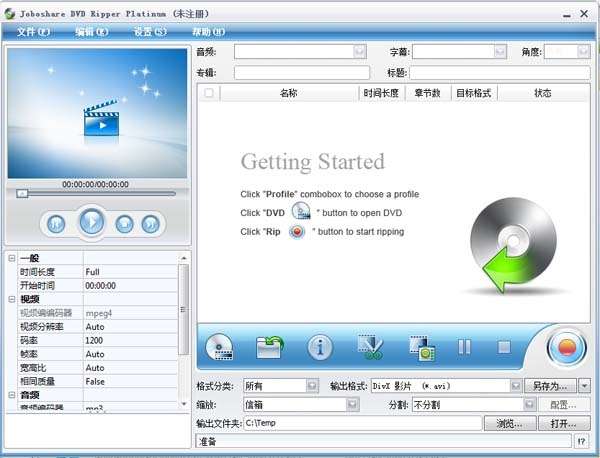
Task: Open the 输出格式 DivX dropdown
Action: (x=516, y=386)
